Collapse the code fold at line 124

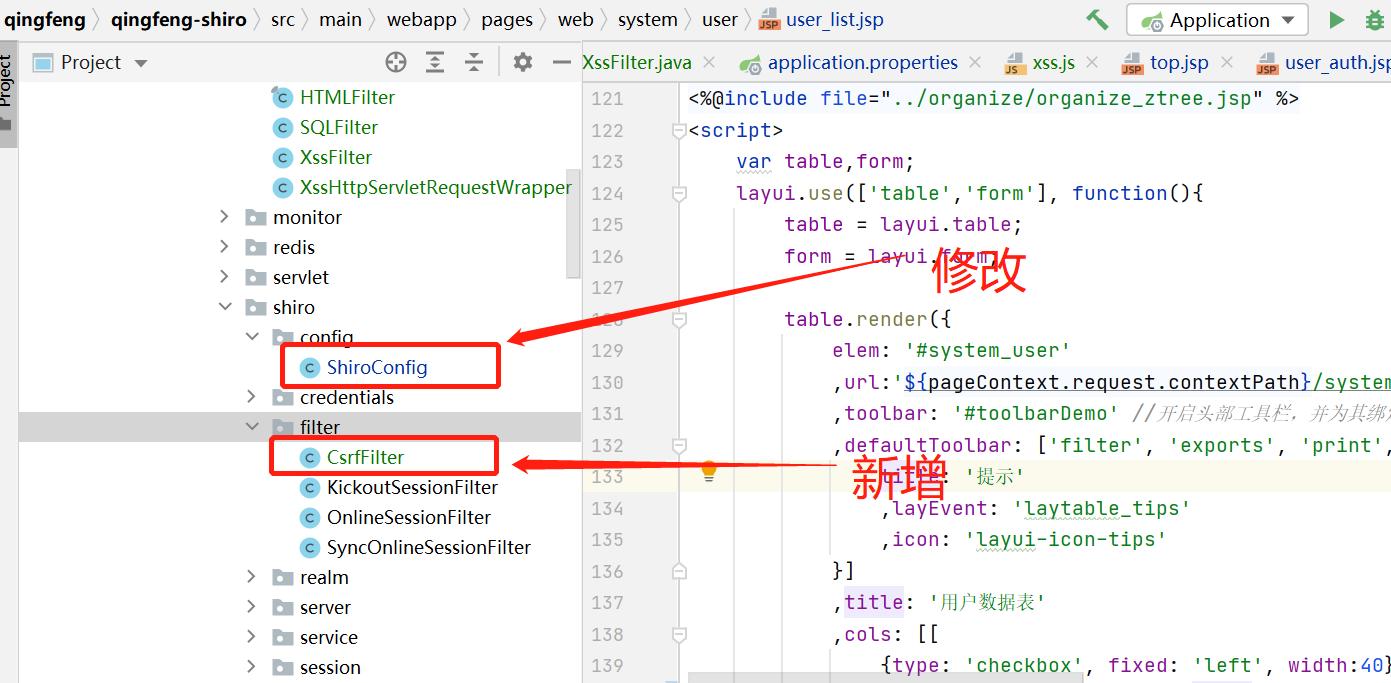(x=680, y=193)
